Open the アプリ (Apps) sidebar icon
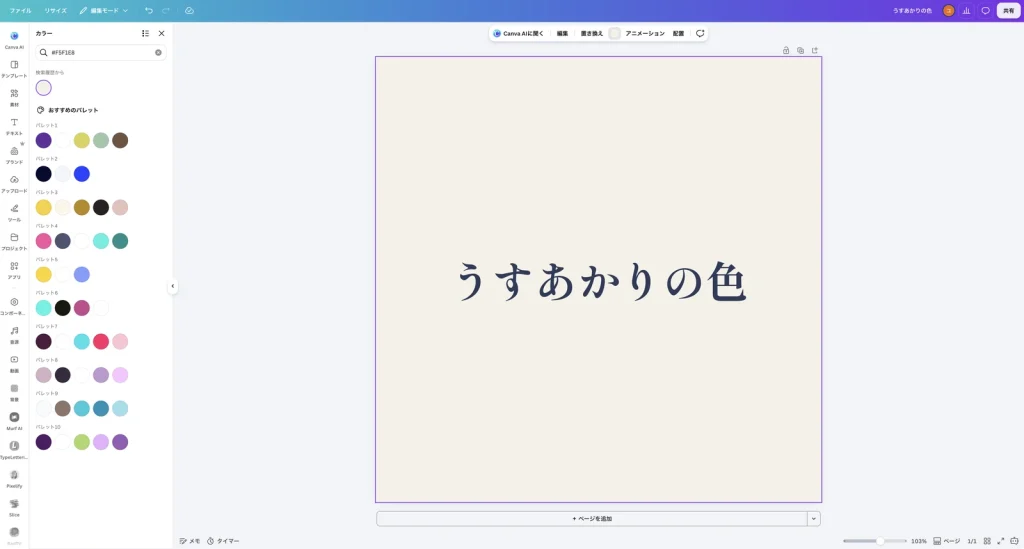This screenshot has height=549, width=1024. 14,270
